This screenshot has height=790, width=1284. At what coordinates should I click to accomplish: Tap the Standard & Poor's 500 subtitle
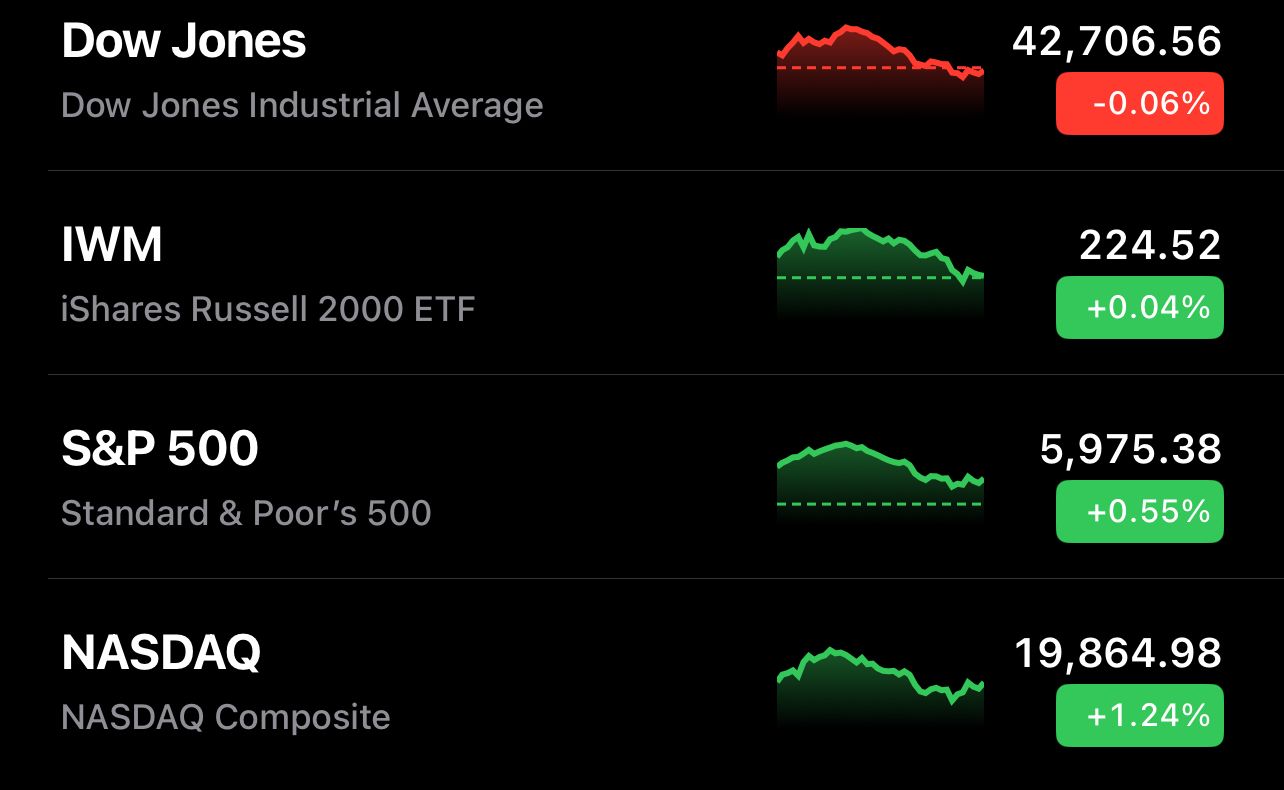[246, 513]
